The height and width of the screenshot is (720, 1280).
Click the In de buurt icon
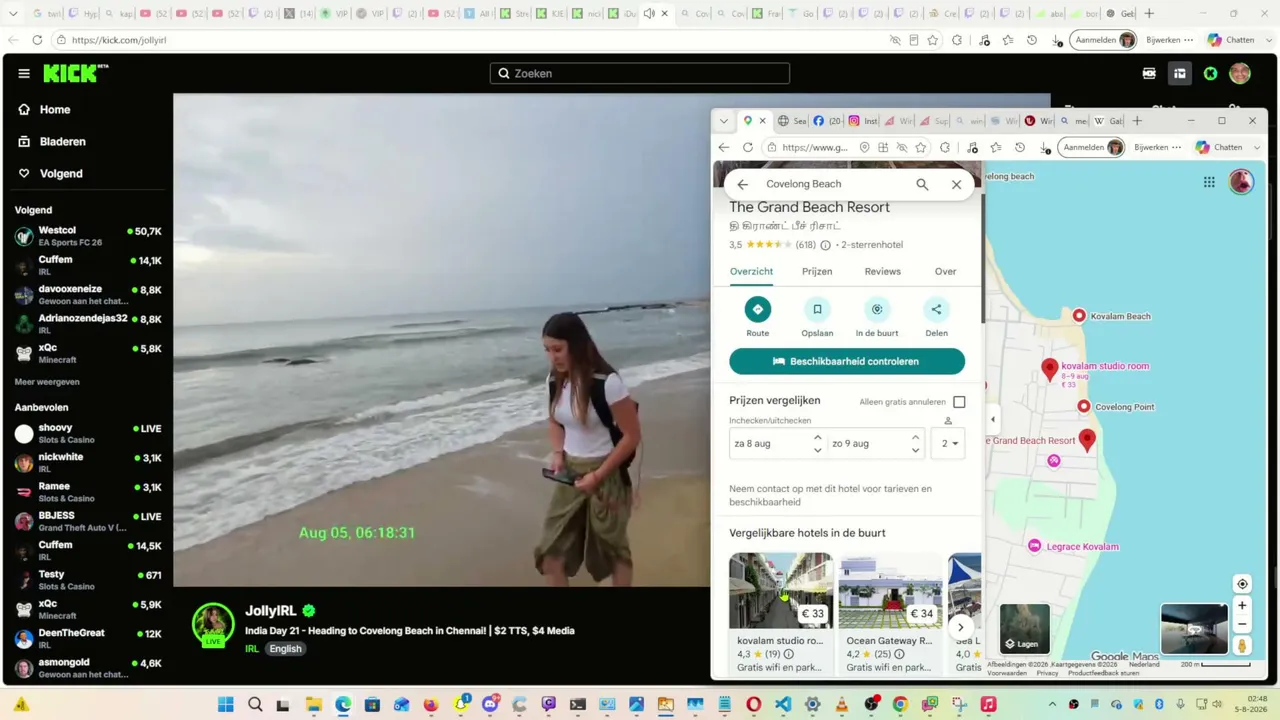tap(877, 310)
